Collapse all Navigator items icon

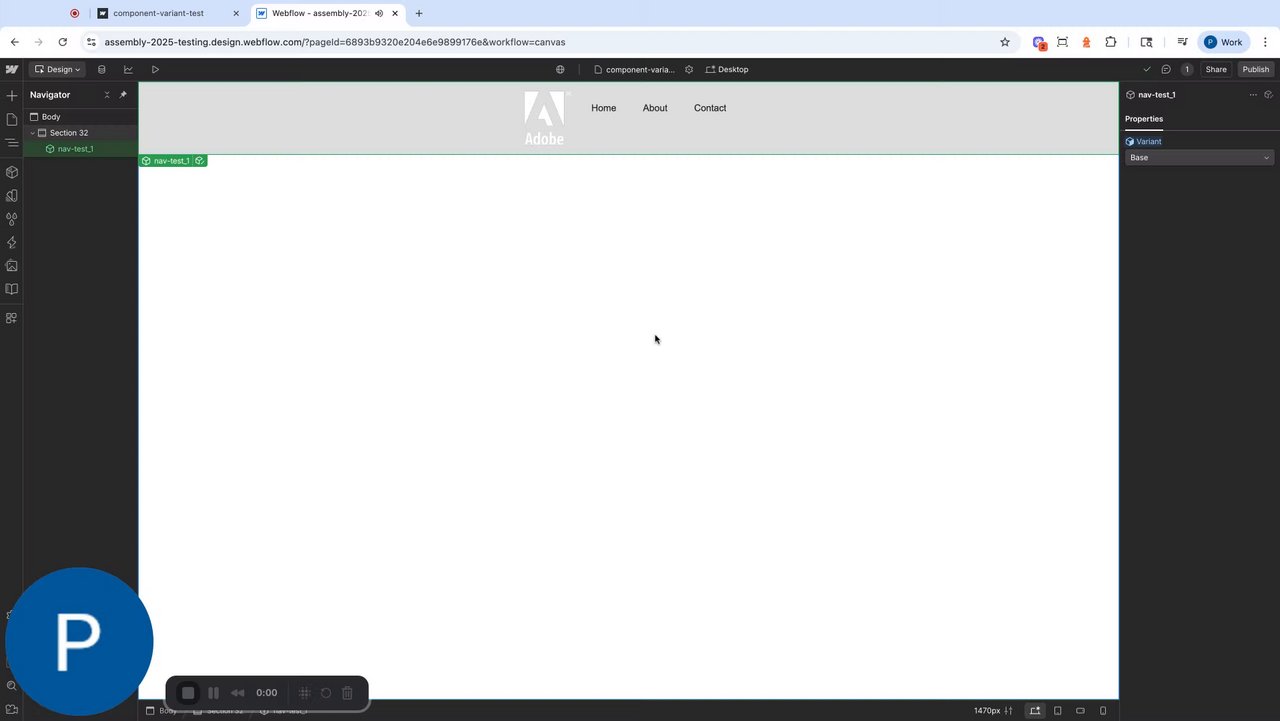click(x=107, y=95)
